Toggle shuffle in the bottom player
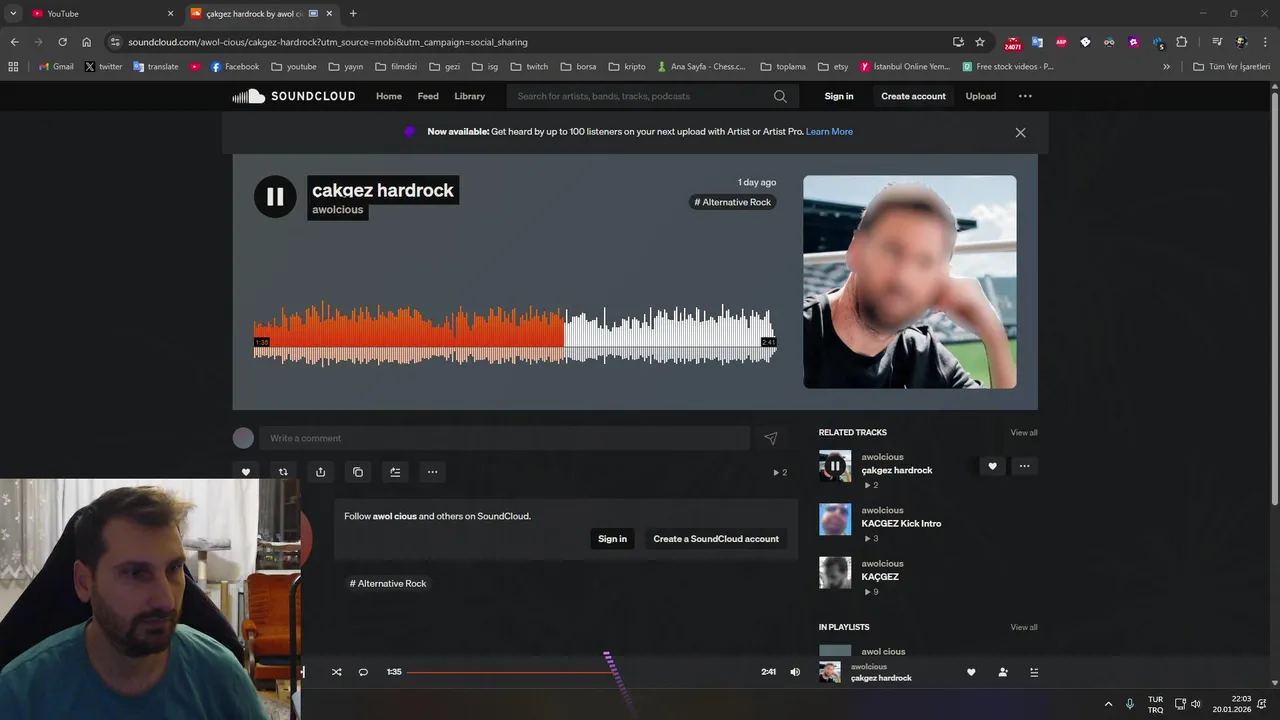The height and width of the screenshot is (720, 1280). click(x=336, y=672)
